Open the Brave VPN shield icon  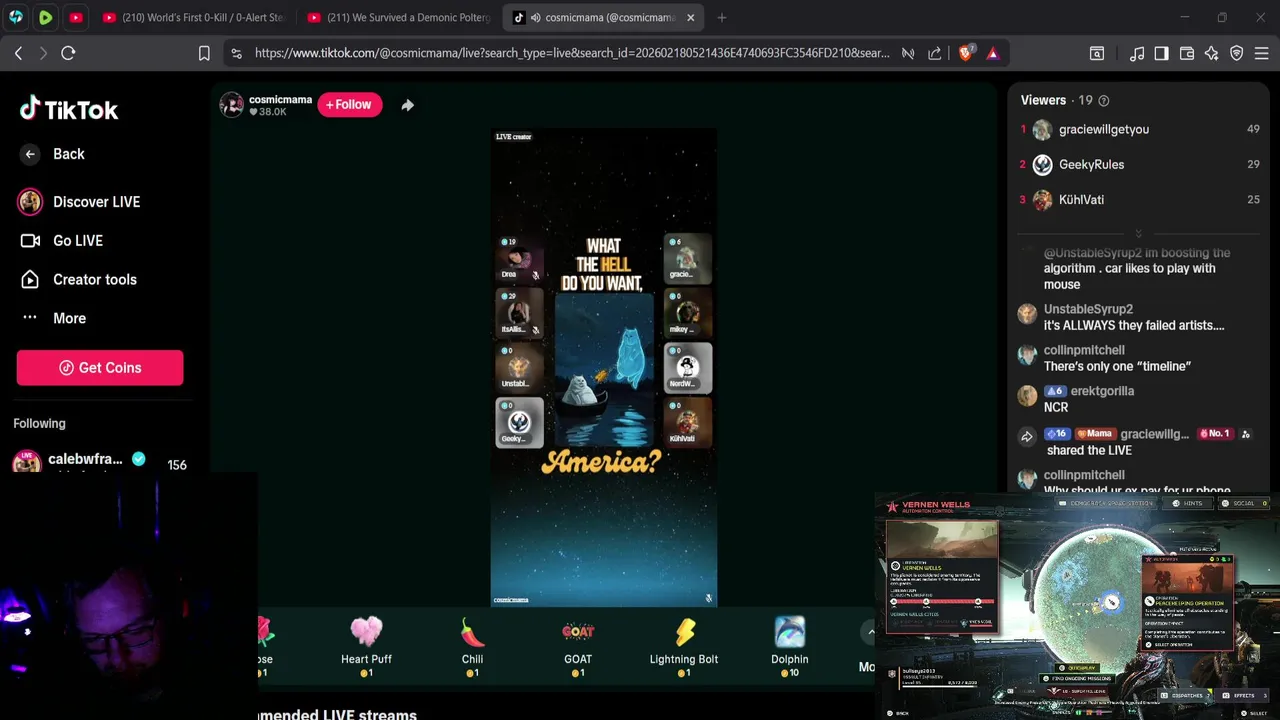click(1237, 53)
